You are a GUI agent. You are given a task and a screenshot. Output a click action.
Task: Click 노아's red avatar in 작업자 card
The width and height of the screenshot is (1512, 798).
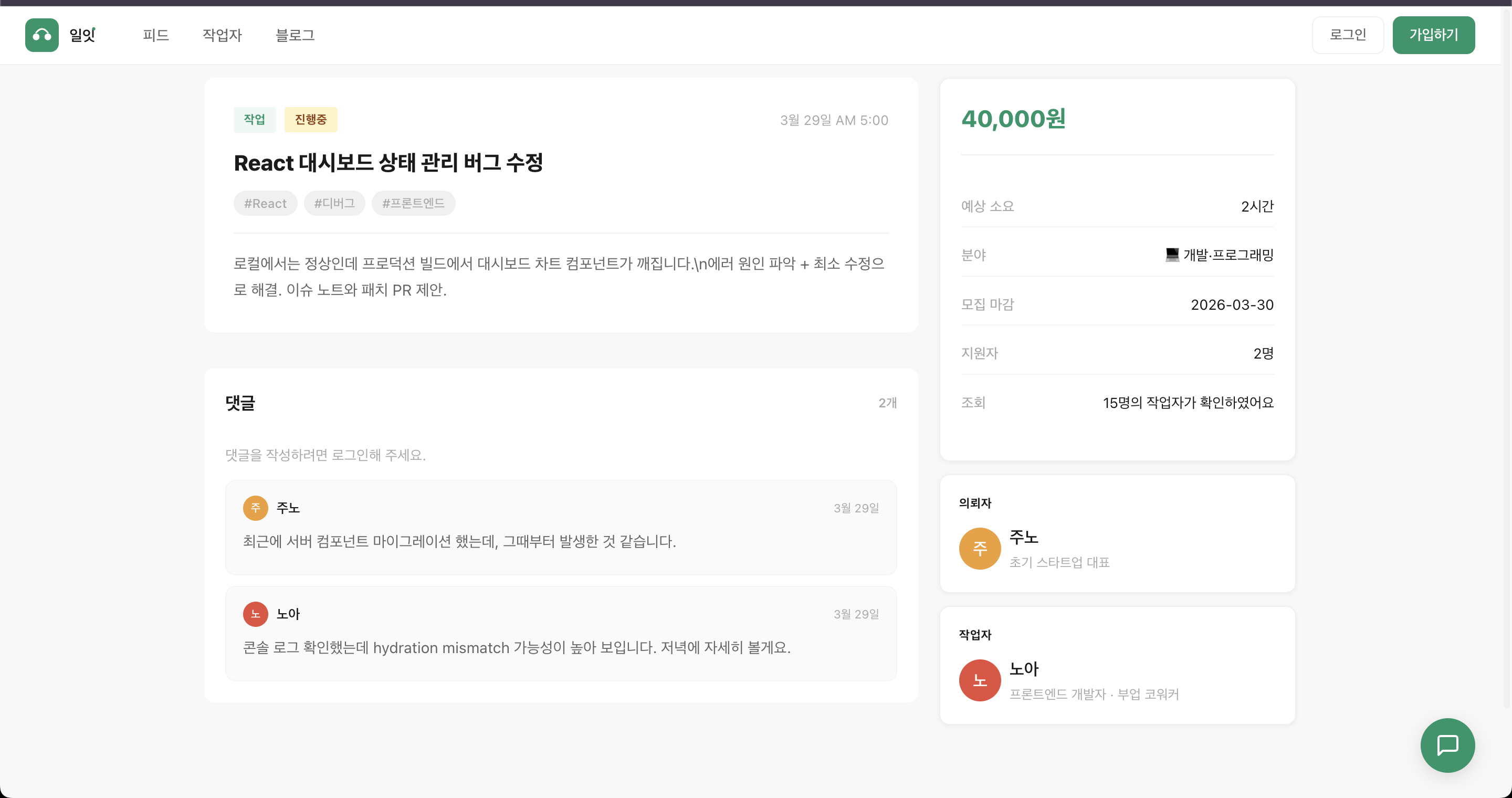[980, 680]
